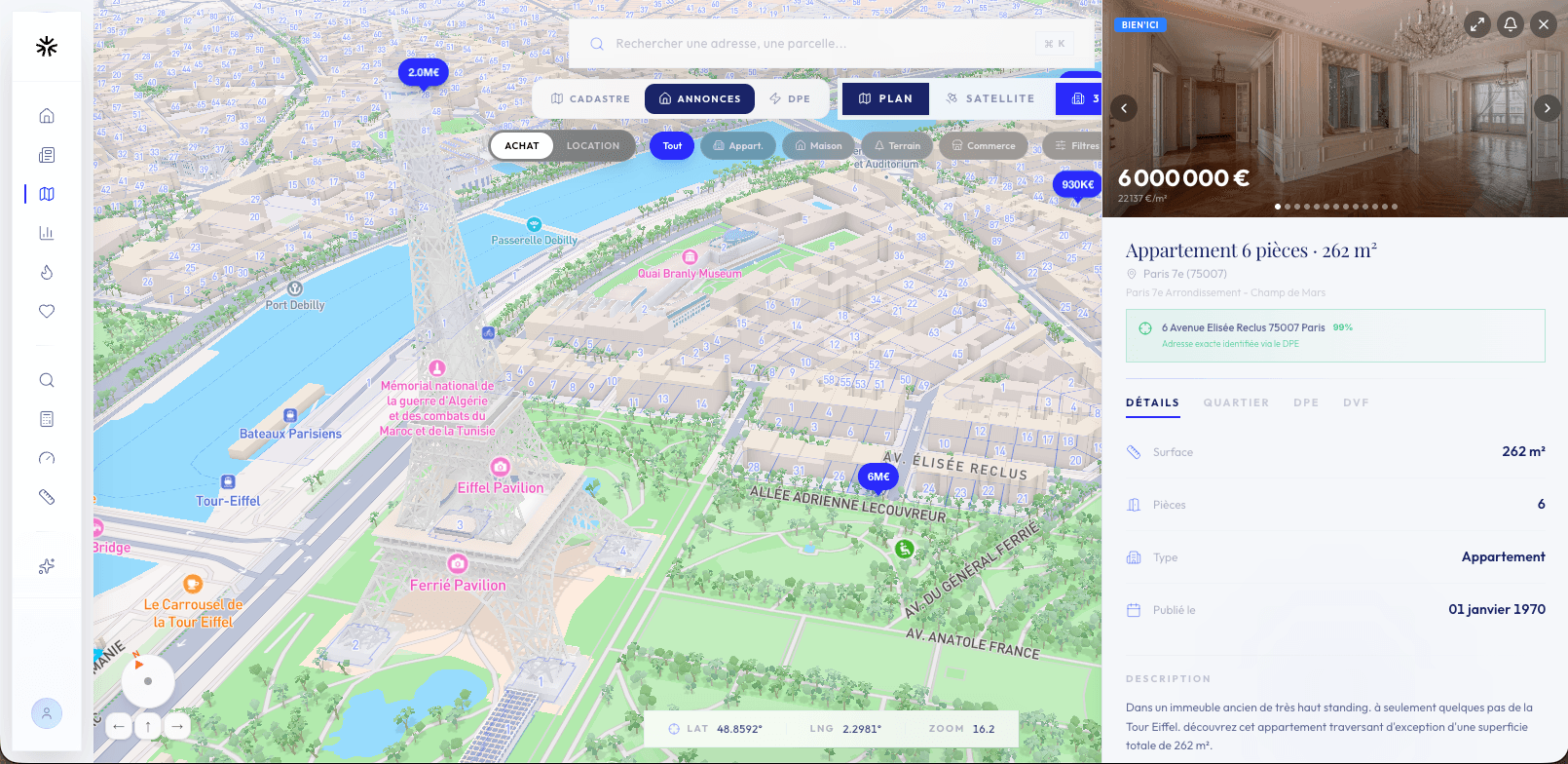
Task: Click the Paris 7e (75007) location text
Action: [1185, 274]
